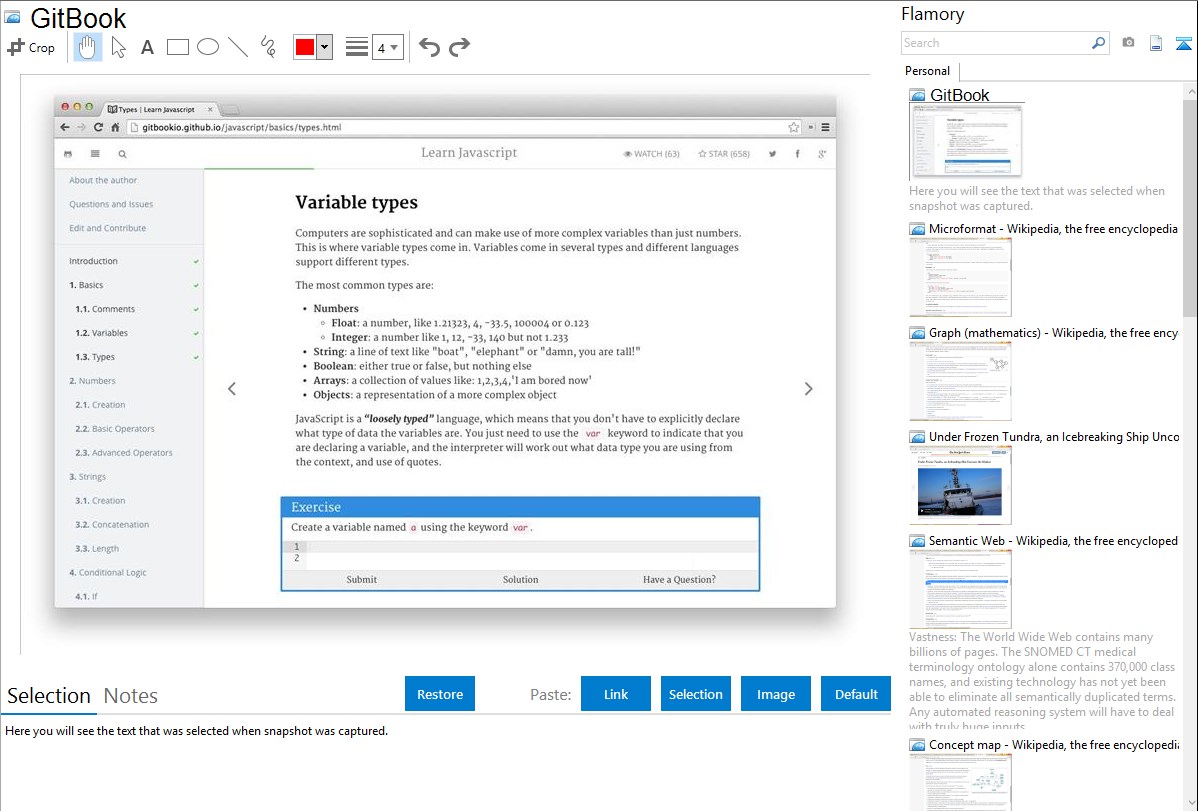This screenshot has height=811, width=1198.
Task: Click the Default paste button
Action: pos(856,694)
